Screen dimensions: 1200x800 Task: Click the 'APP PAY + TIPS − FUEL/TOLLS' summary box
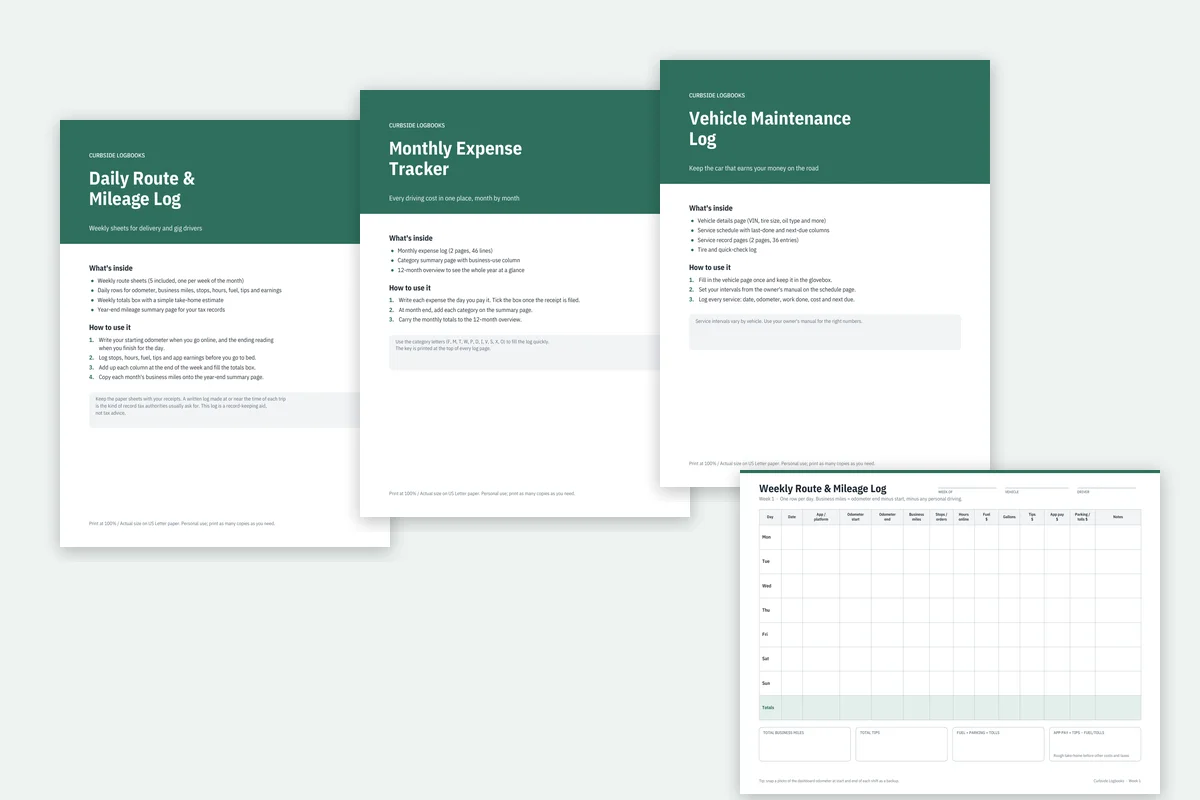coord(1094,744)
